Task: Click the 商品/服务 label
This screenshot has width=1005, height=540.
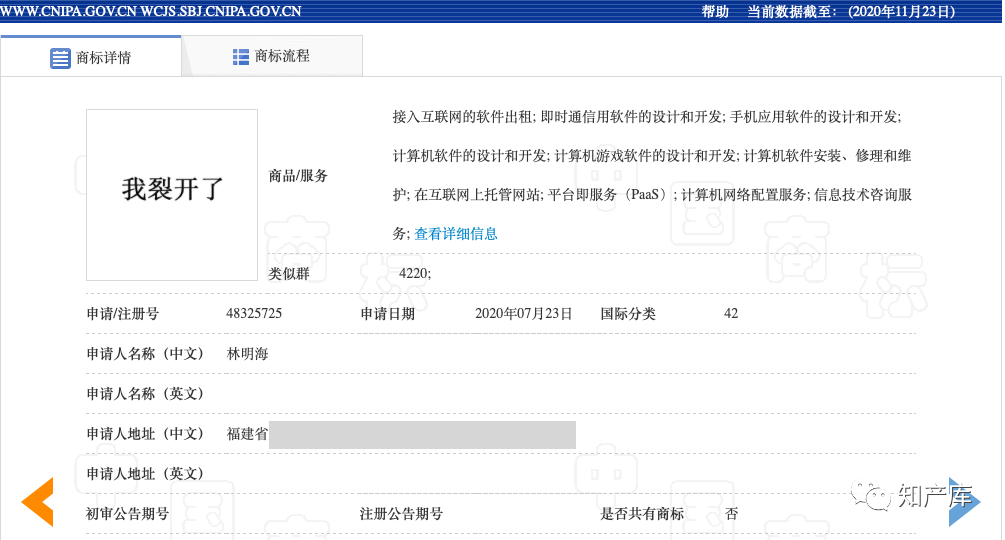Action: pyautogui.click(x=298, y=176)
